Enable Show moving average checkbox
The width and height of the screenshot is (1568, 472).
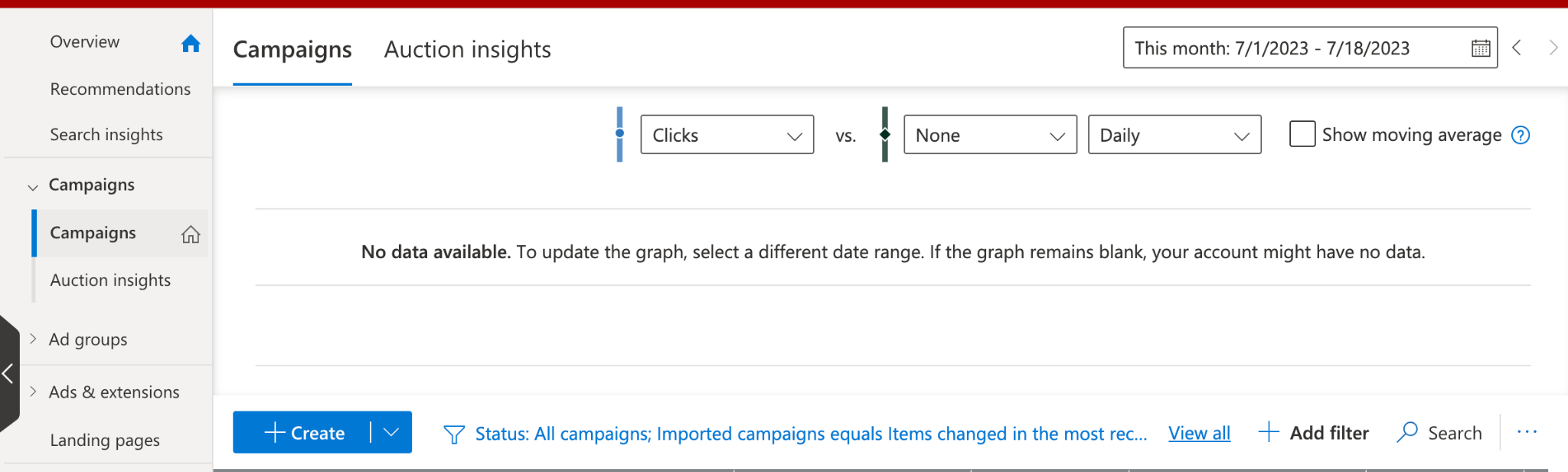1302,134
